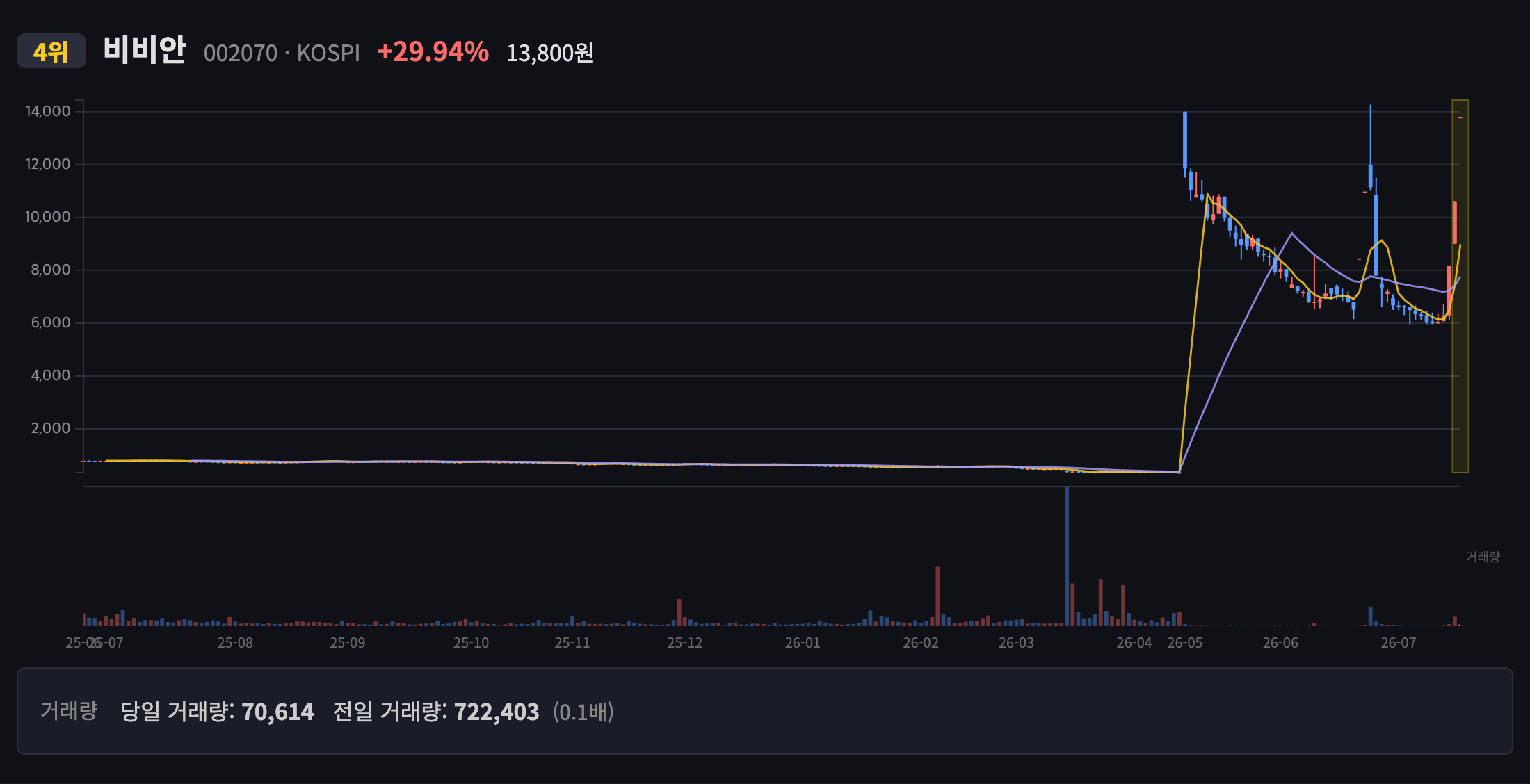The image size is (1530, 784).
Task: Click the price 13,800원
Action: (549, 53)
